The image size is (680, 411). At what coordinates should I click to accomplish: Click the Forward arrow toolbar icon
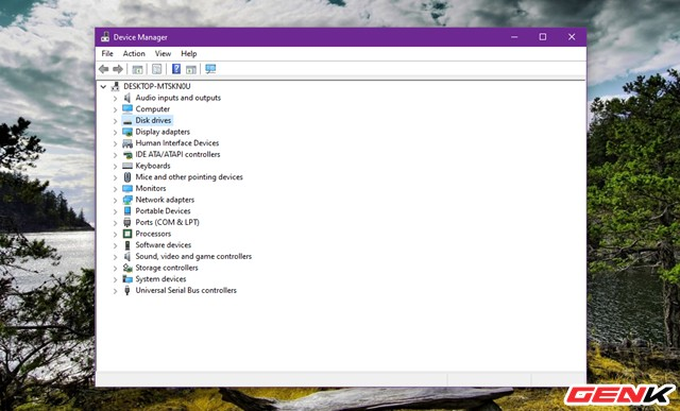(x=118, y=69)
